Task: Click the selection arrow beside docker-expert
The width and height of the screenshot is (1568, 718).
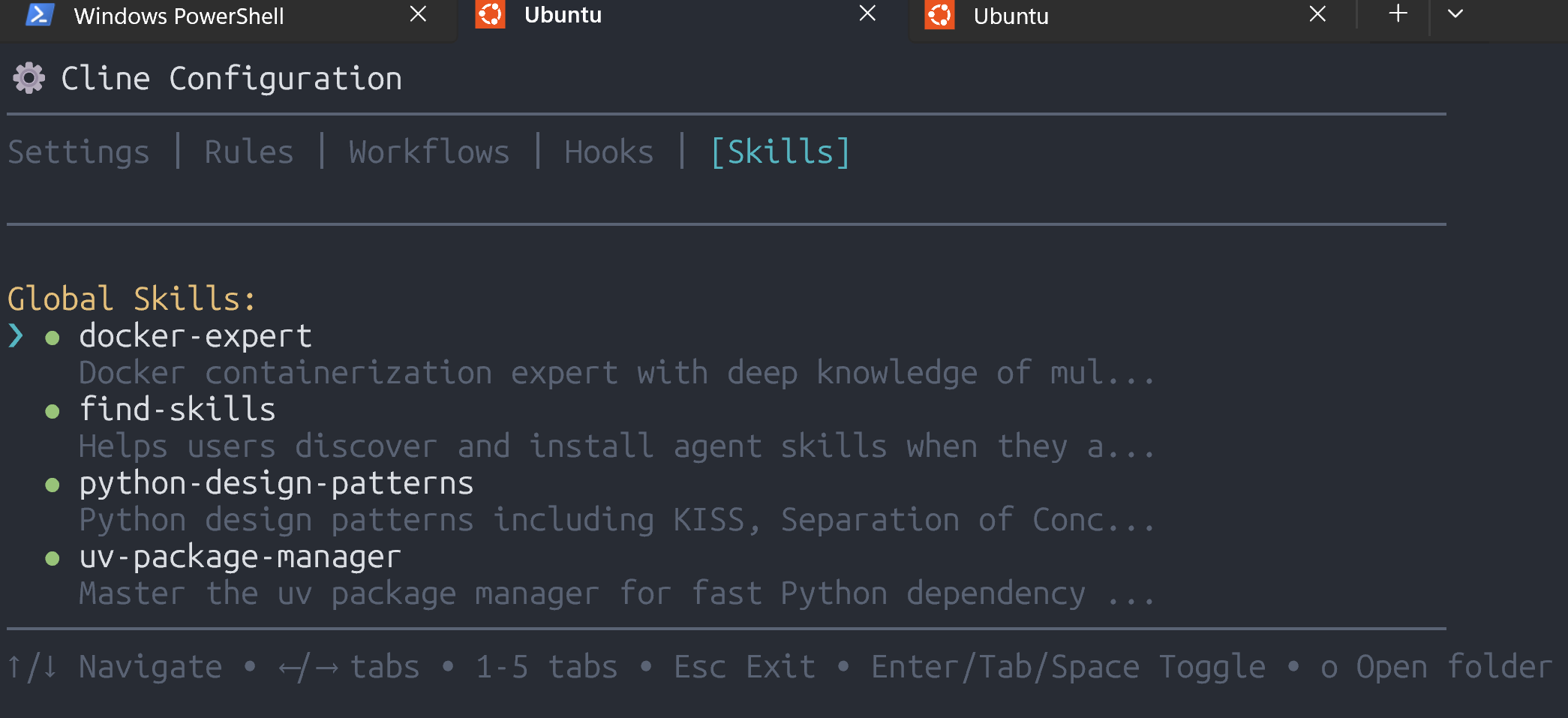Action: click(x=16, y=335)
